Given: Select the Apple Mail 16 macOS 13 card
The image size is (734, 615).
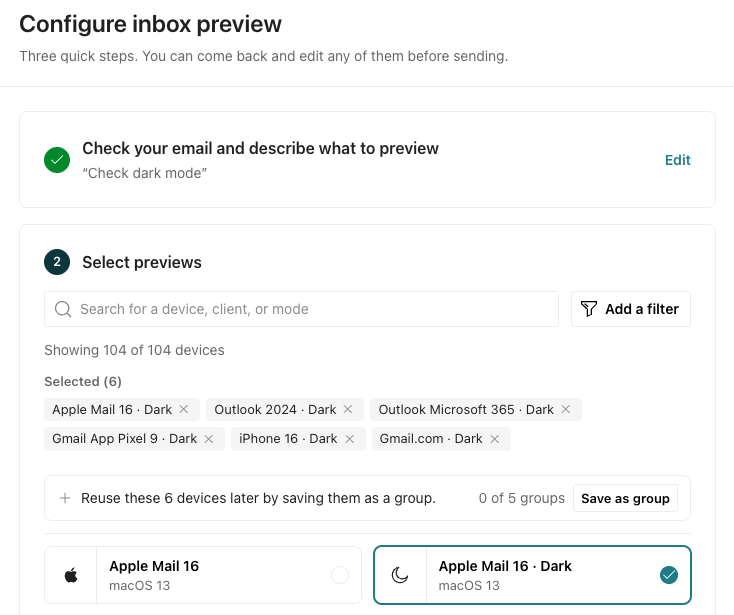Looking at the screenshot, I should coord(203,575).
